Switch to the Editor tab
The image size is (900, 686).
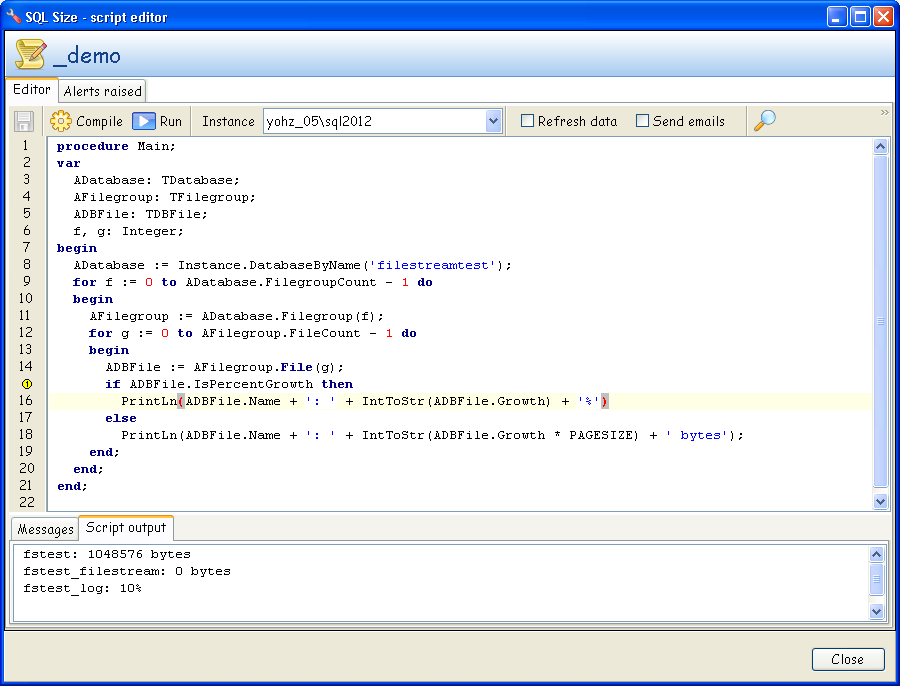tap(32, 90)
